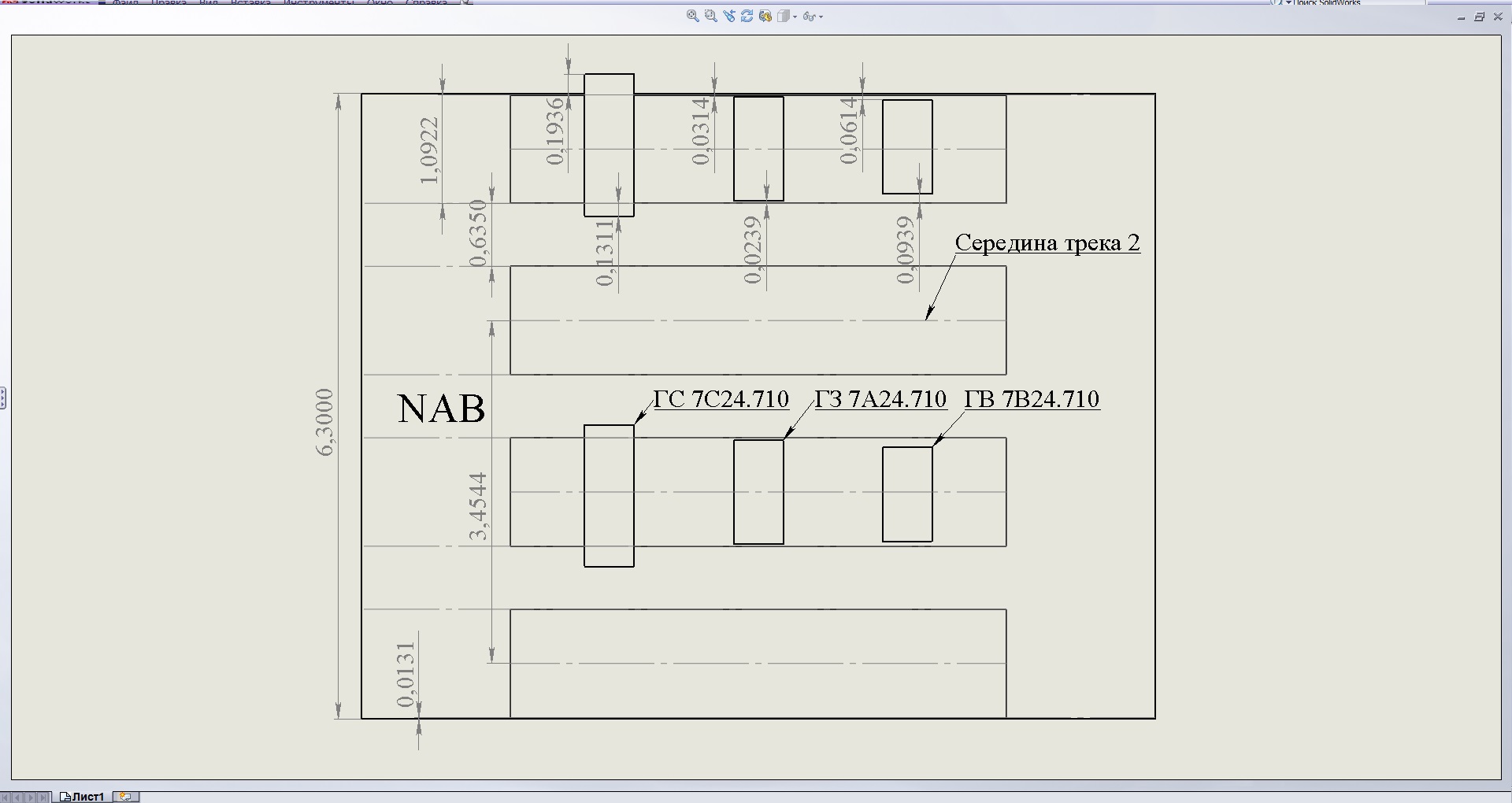Restore the document window
This screenshot has width=1512, height=803.
[x=1480, y=17]
